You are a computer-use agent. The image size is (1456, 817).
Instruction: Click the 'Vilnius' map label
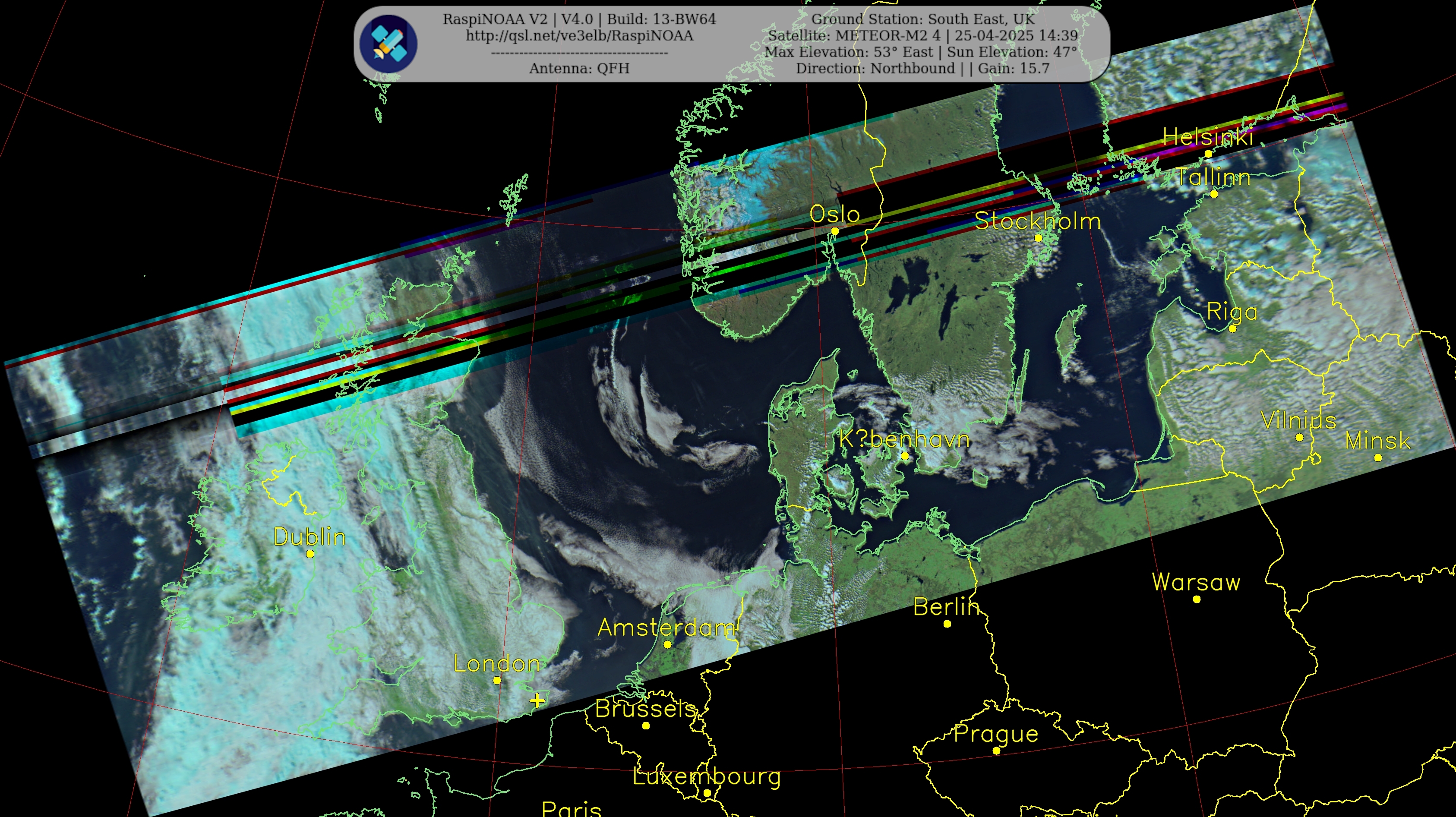click(1298, 420)
